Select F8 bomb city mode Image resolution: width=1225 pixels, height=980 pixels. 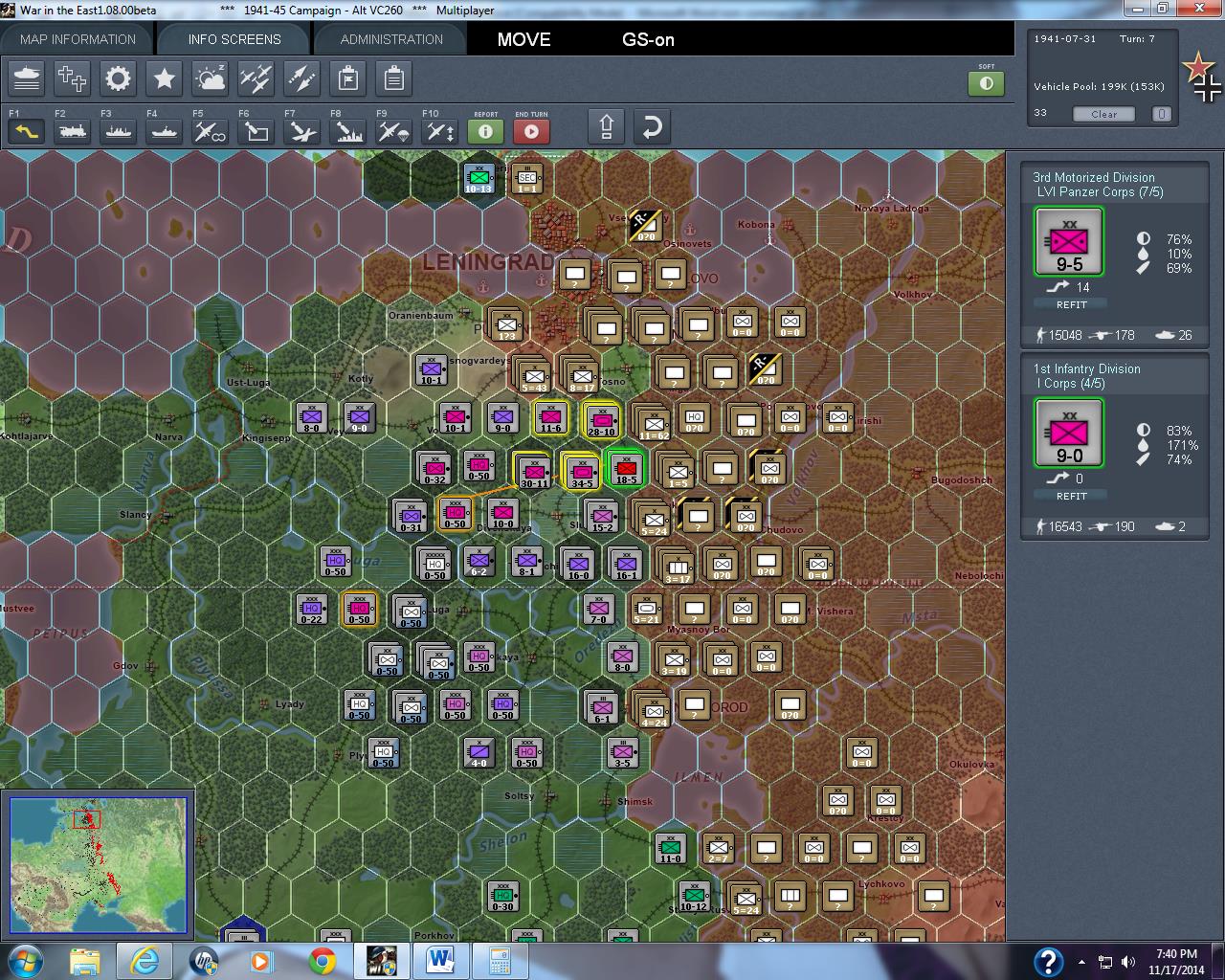(348, 131)
